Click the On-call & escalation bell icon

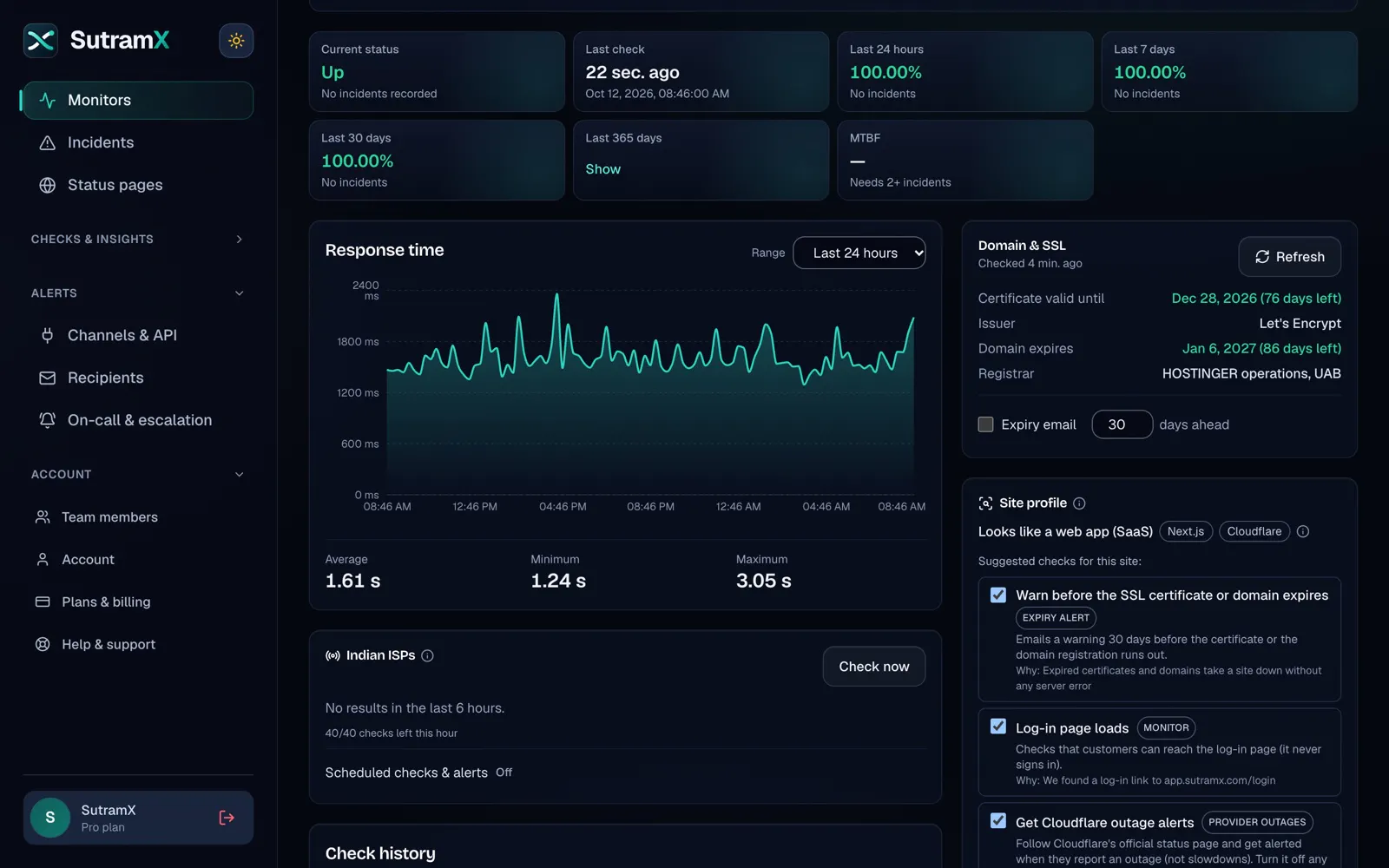tap(48, 420)
